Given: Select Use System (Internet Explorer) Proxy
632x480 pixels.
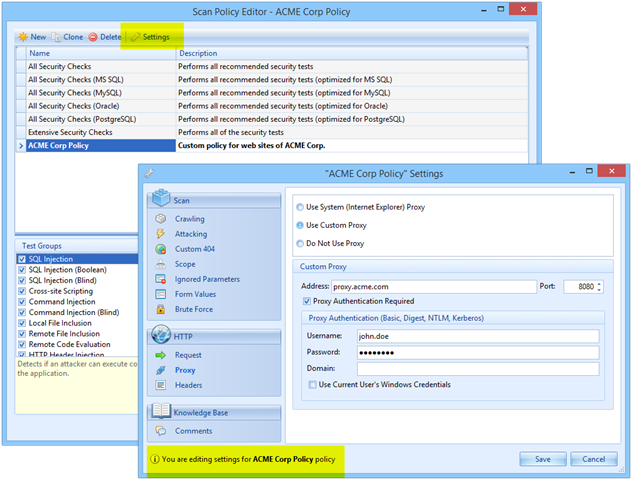Looking at the screenshot, I should point(300,207).
